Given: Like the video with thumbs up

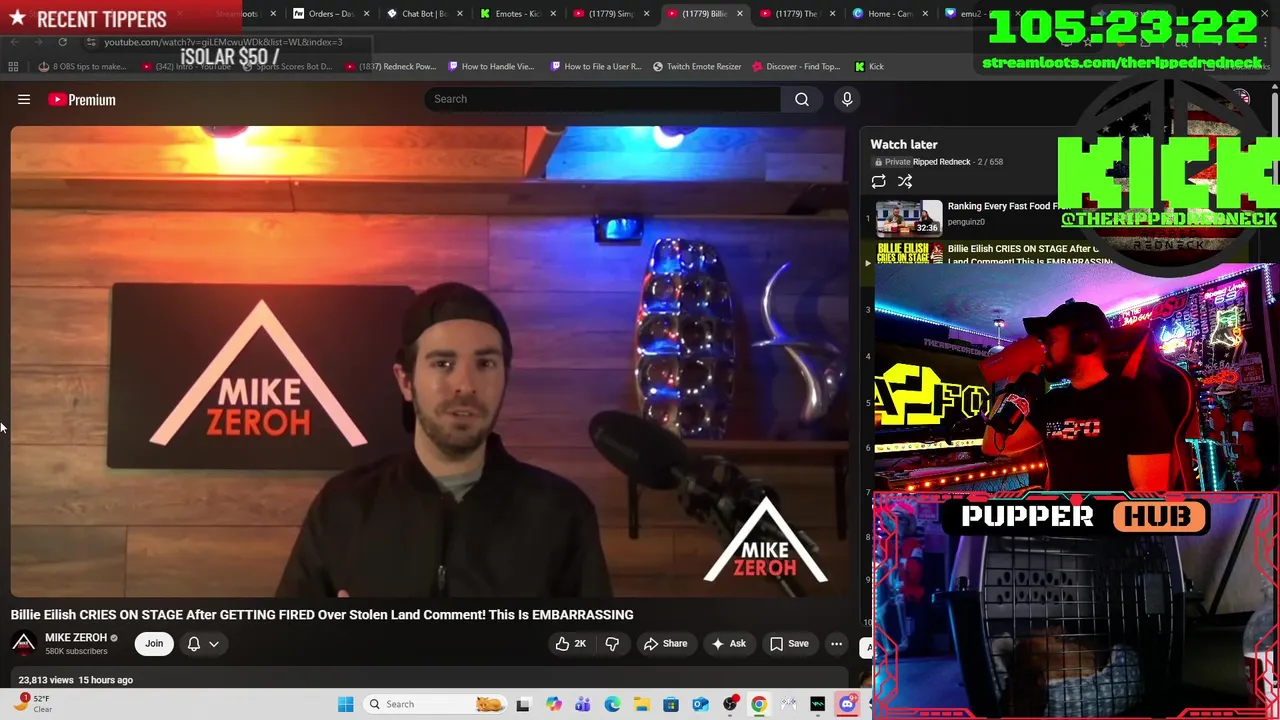Looking at the screenshot, I should (x=571, y=644).
